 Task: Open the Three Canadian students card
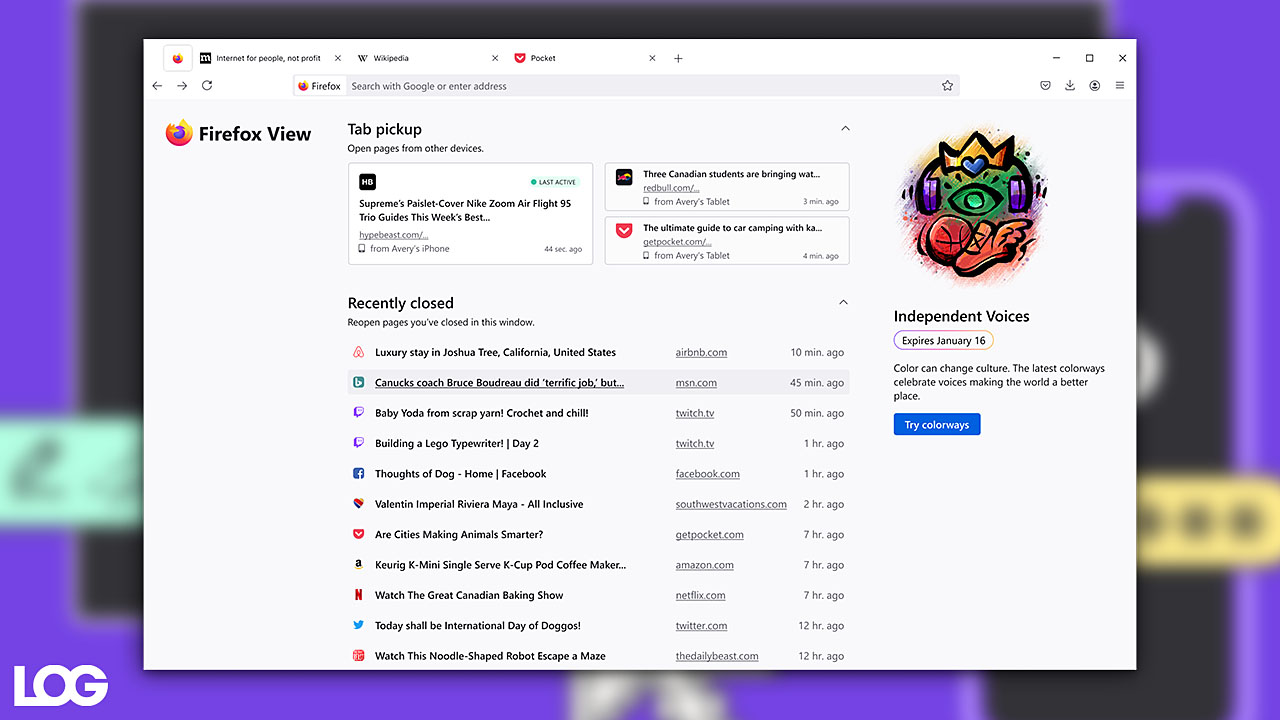(727, 186)
